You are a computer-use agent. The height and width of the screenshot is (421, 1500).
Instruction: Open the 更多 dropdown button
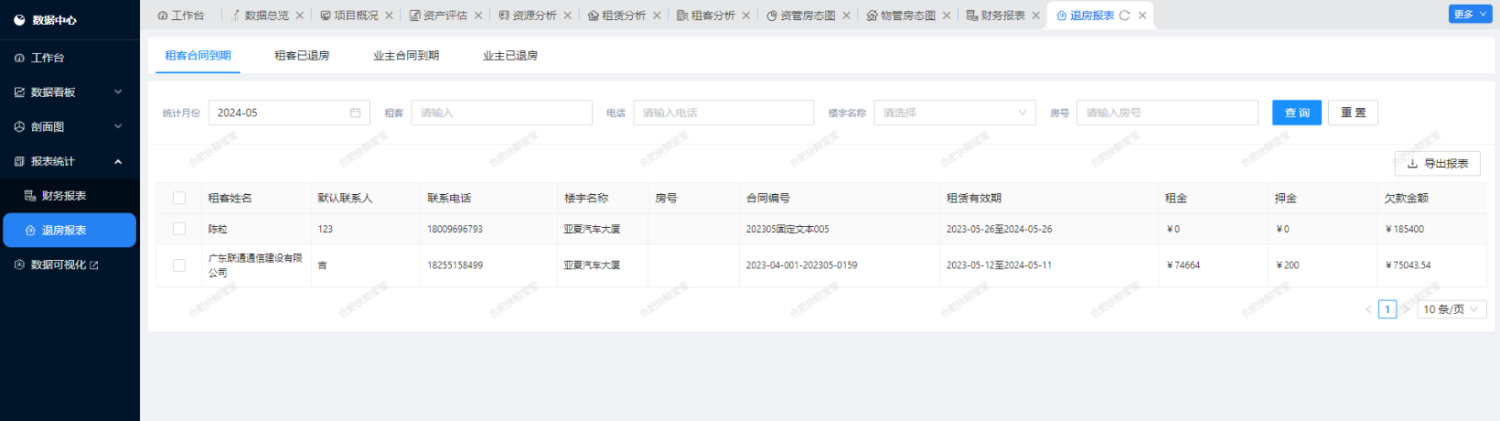point(1470,14)
